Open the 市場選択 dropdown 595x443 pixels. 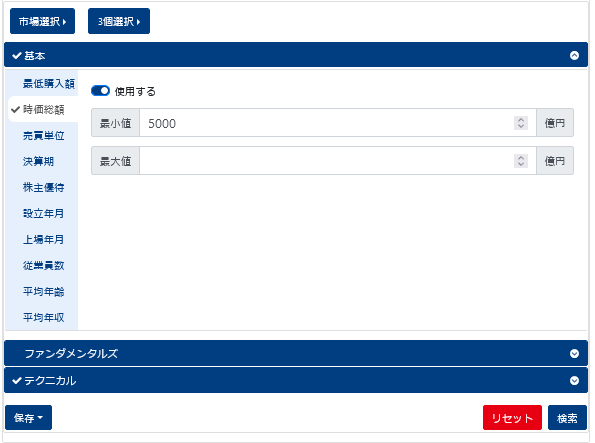[42, 21]
